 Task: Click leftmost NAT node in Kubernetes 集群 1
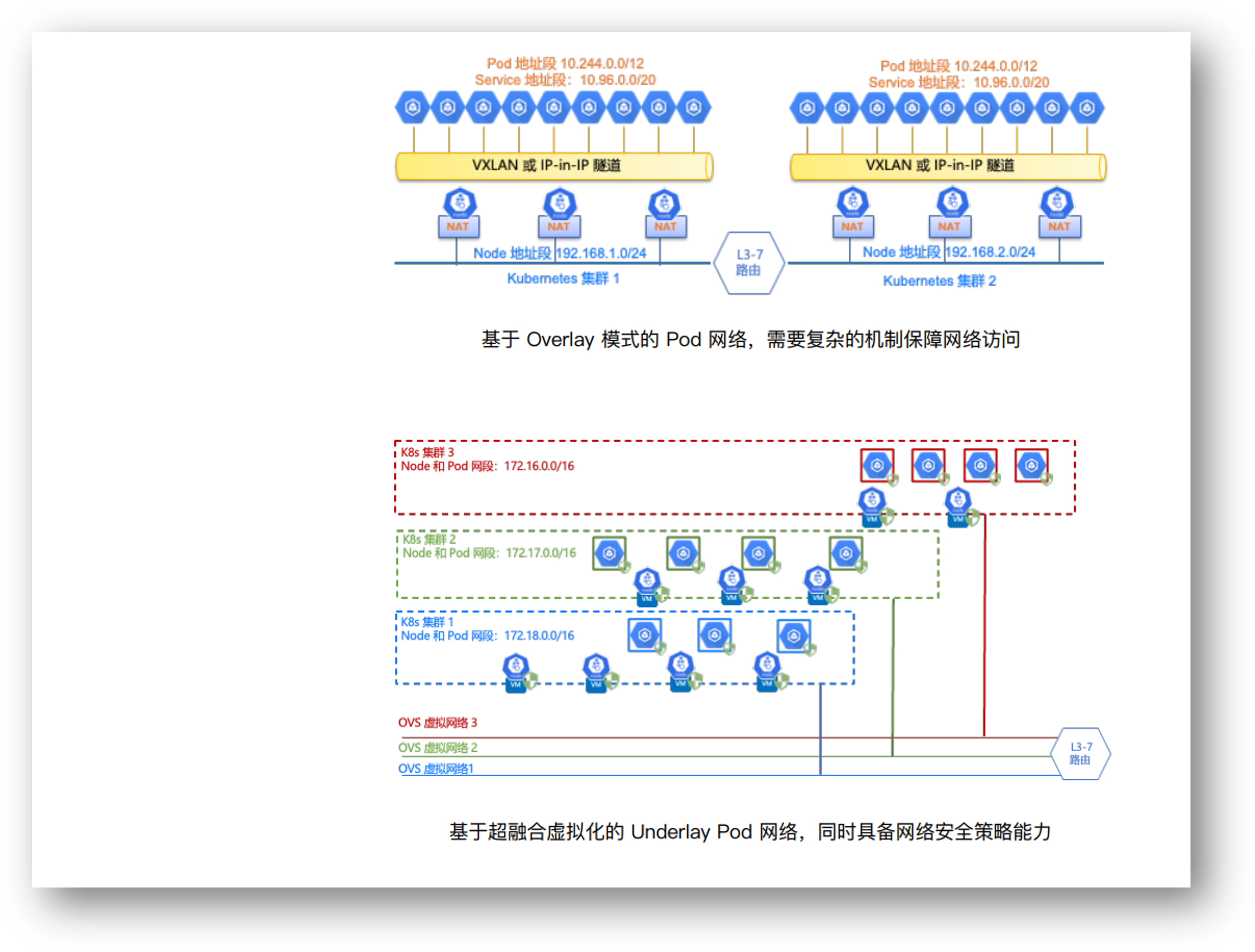(458, 213)
